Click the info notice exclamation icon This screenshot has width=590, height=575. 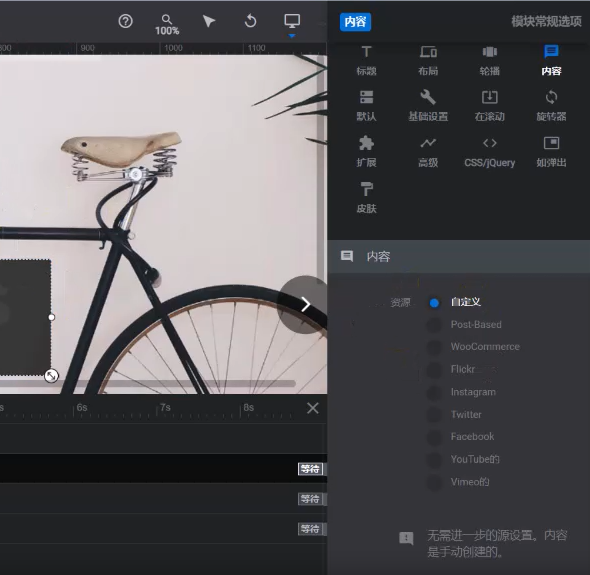tap(406, 538)
